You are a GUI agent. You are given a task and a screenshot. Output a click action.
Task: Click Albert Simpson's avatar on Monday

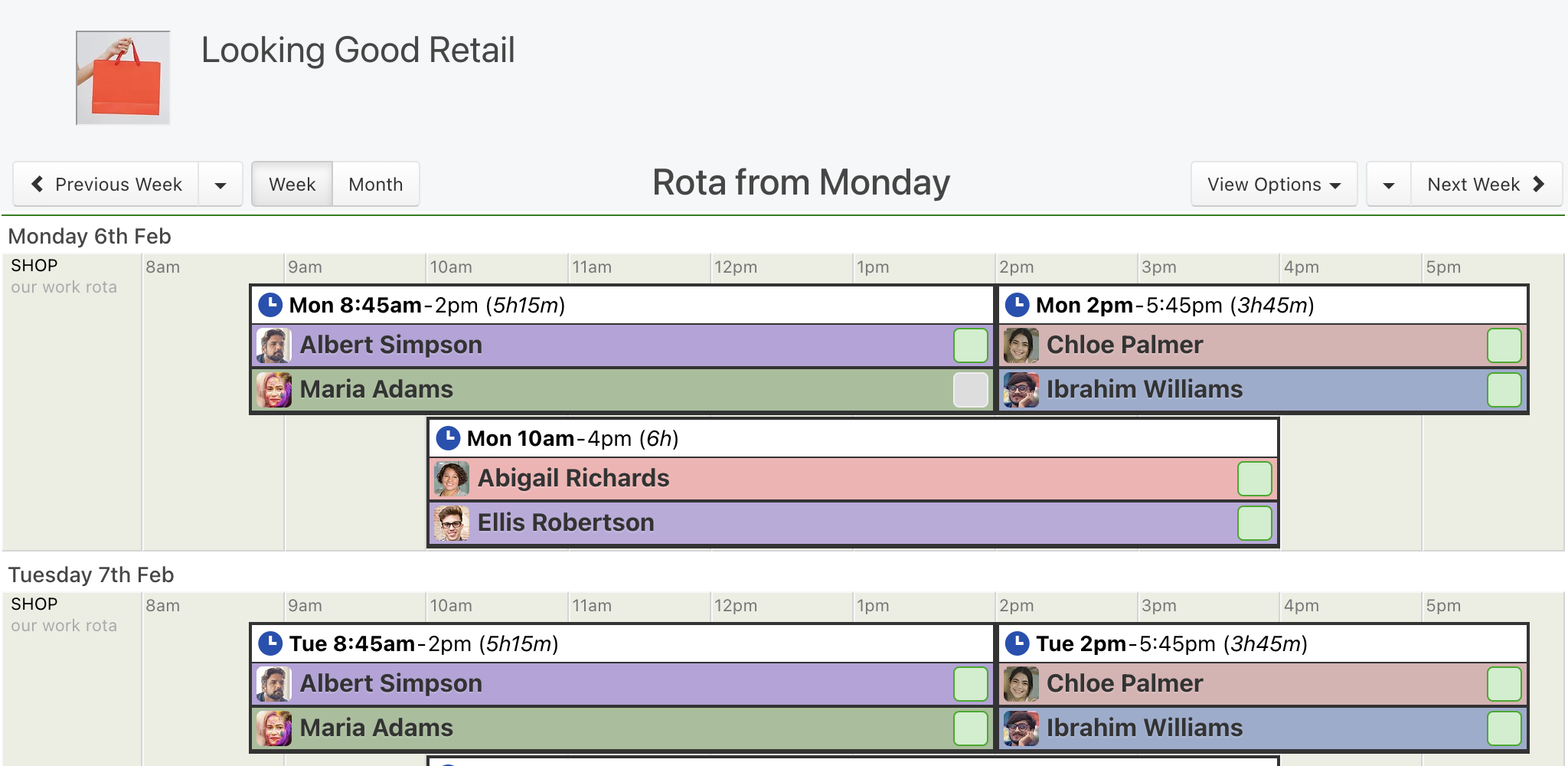[x=274, y=345]
